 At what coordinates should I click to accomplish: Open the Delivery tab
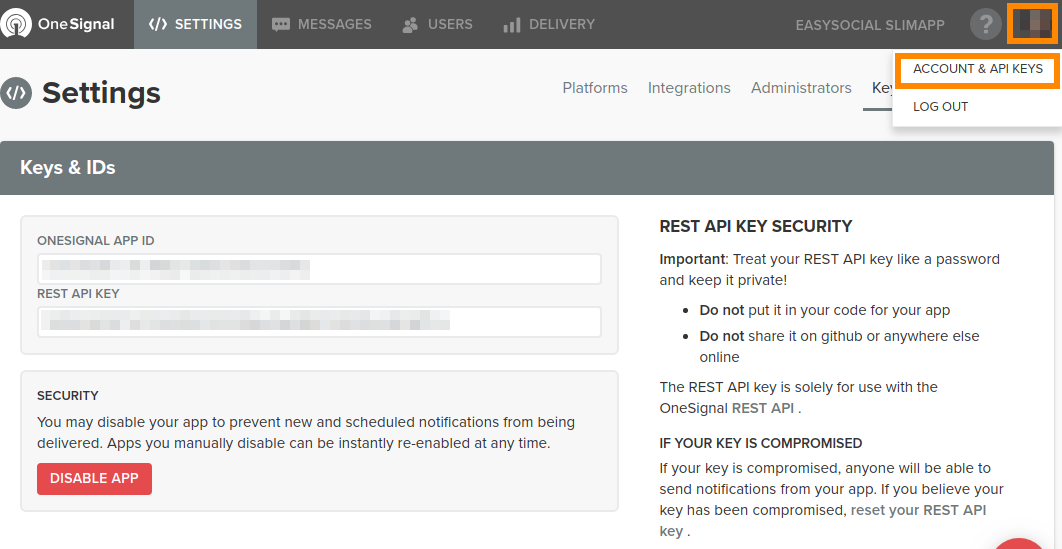pyautogui.click(x=549, y=24)
